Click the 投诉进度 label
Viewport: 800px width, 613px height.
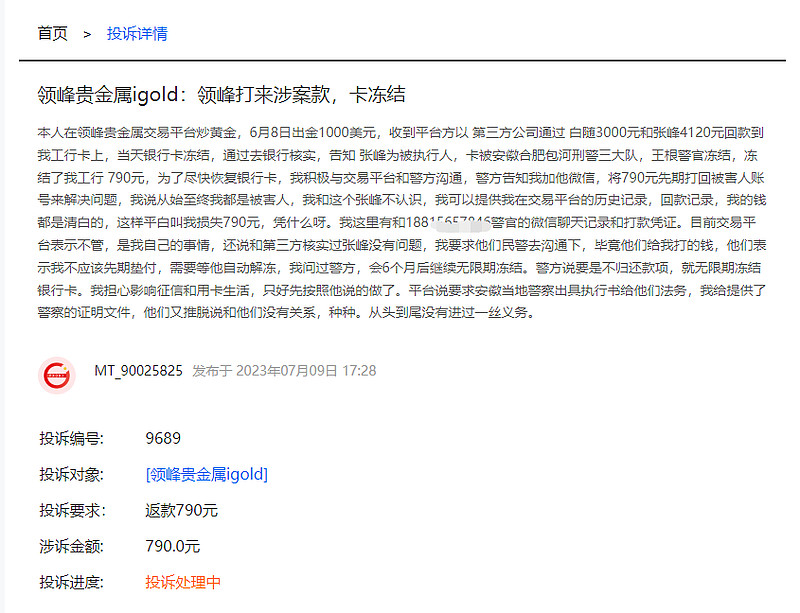coord(71,582)
